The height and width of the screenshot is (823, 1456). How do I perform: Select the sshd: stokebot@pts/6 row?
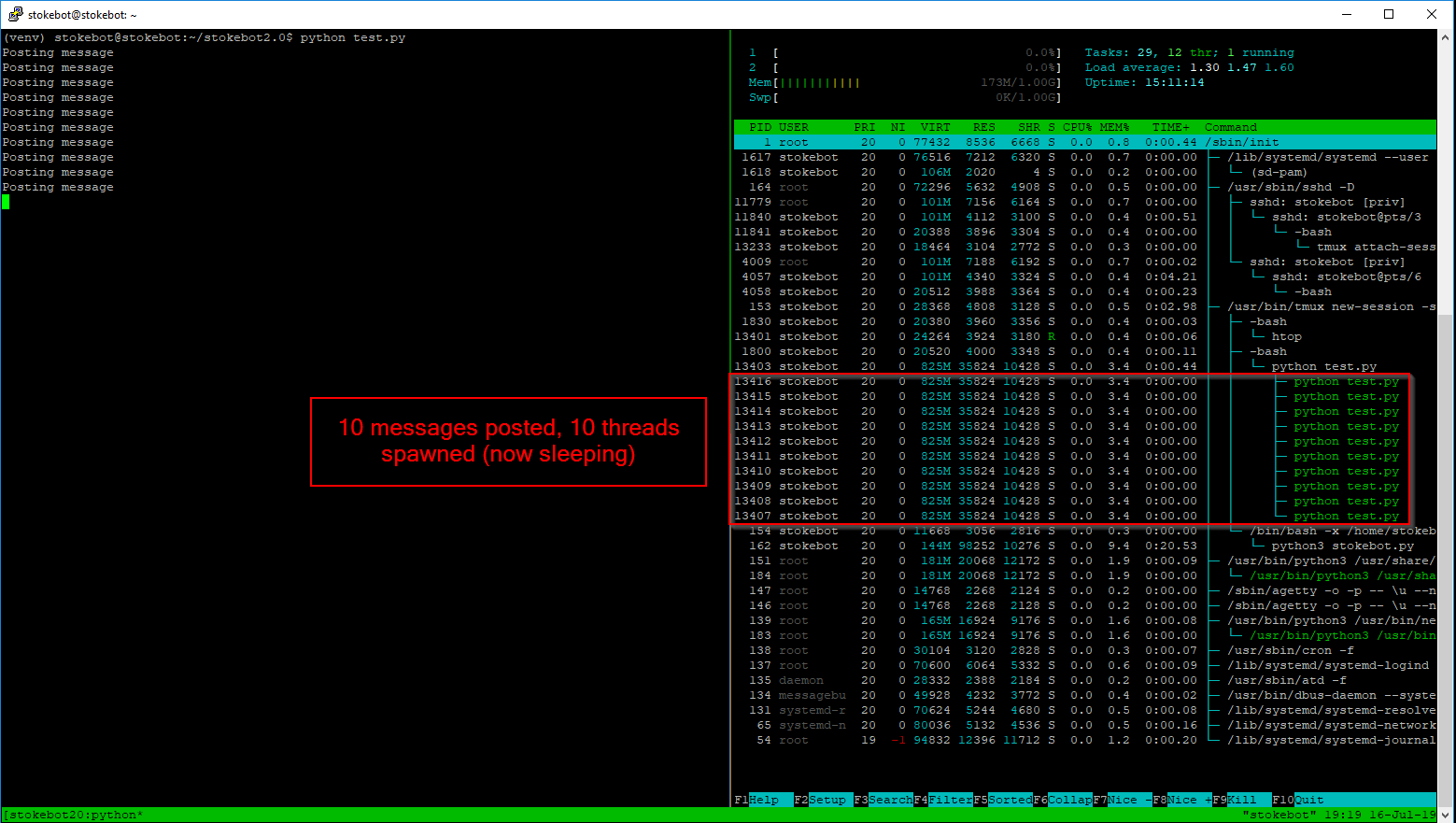tap(1085, 277)
